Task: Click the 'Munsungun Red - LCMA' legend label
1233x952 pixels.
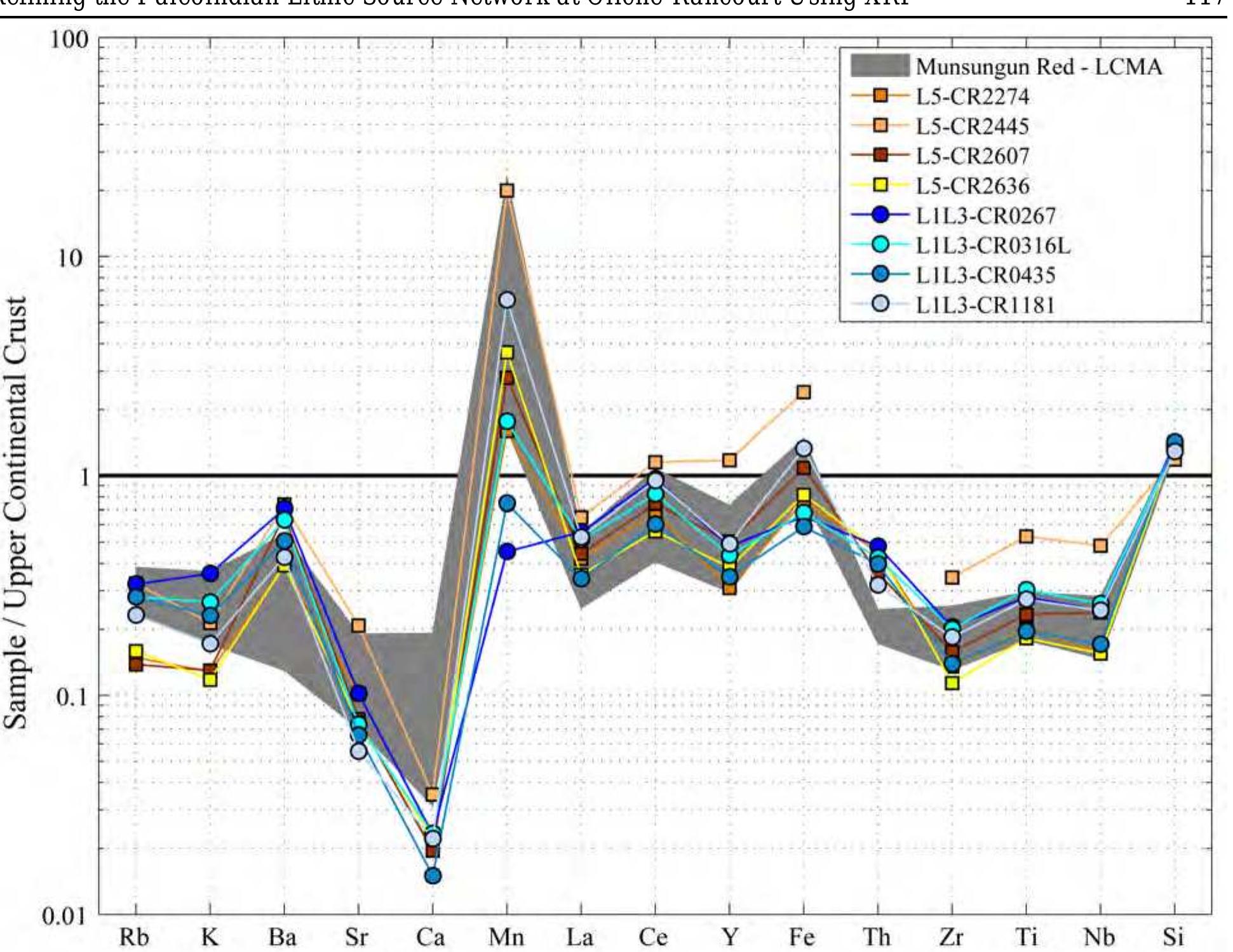Action: click(x=1039, y=67)
